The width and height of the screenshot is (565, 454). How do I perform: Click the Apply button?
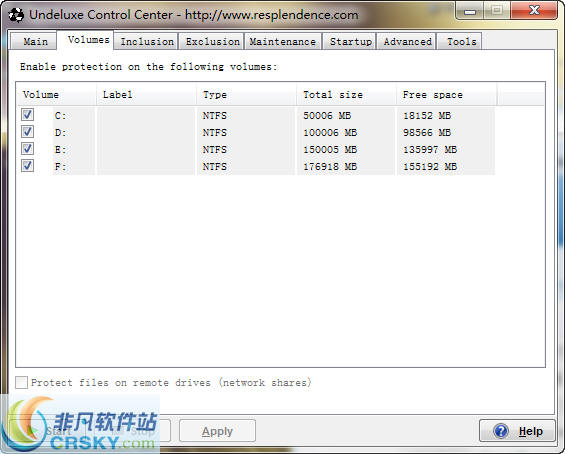(x=217, y=431)
